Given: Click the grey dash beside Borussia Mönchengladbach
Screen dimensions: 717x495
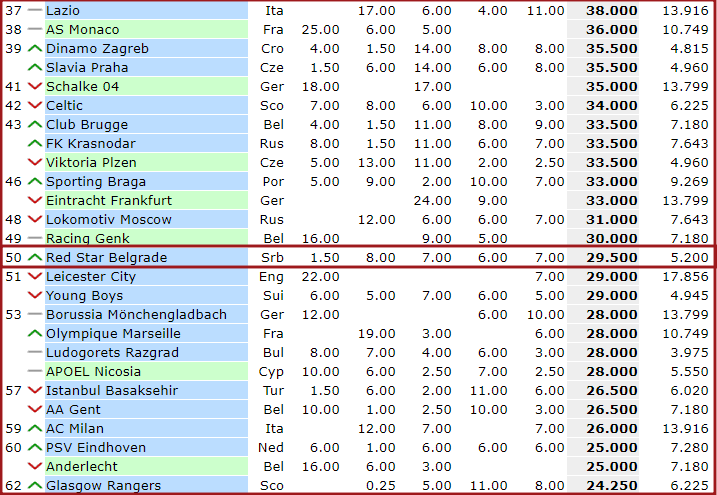Looking at the screenshot, I should [x=35, y=314].
